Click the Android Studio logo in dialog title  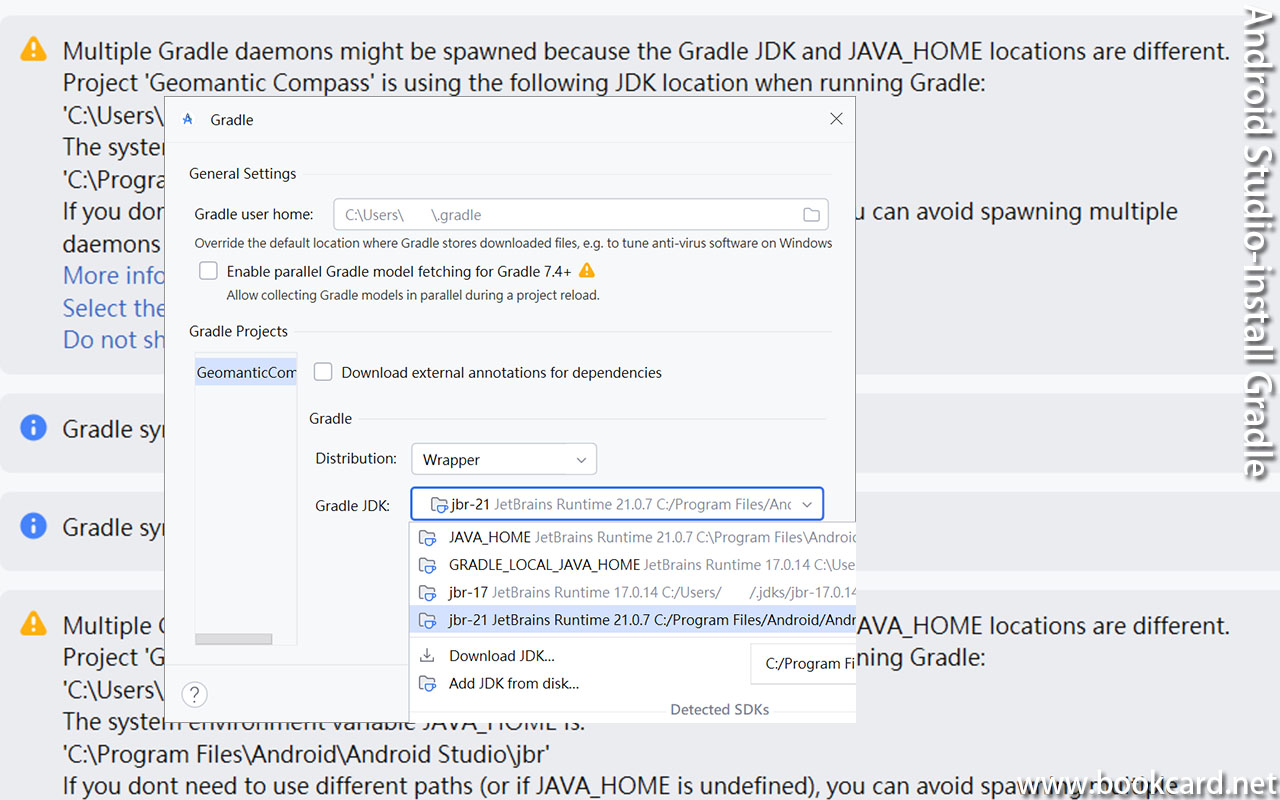click(188, 120)
